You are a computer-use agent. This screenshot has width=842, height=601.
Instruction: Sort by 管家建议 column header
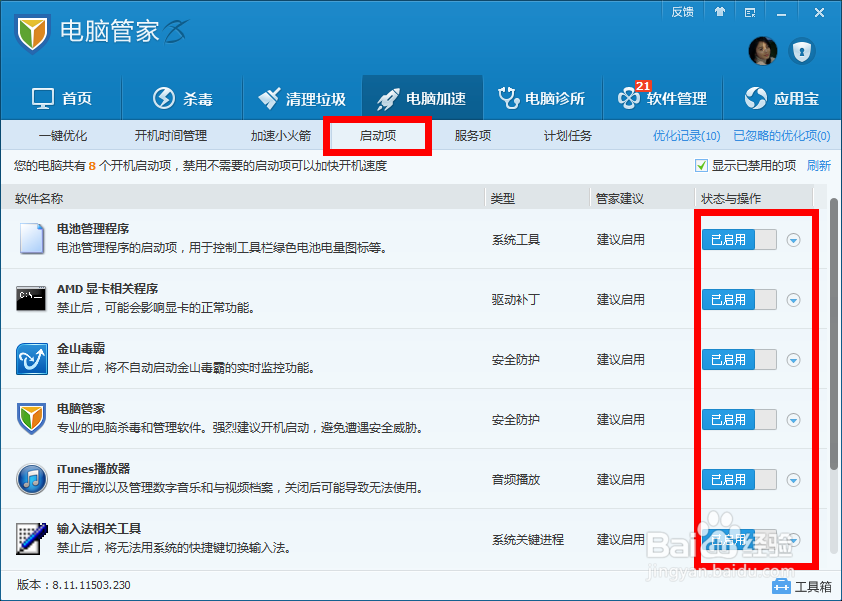620,199
